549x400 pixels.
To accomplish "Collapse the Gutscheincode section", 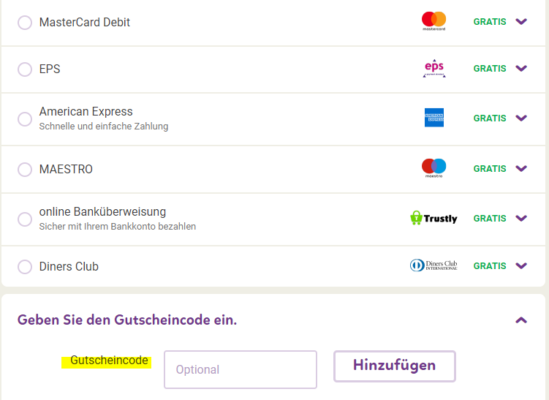I will point(521,320).
